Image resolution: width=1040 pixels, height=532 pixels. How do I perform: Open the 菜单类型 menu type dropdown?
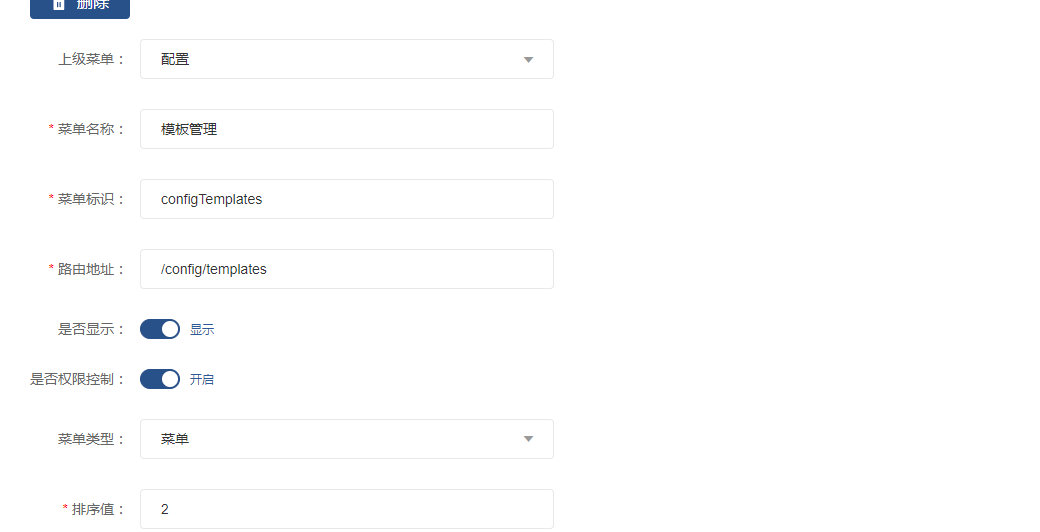click(x=346, y=439)
